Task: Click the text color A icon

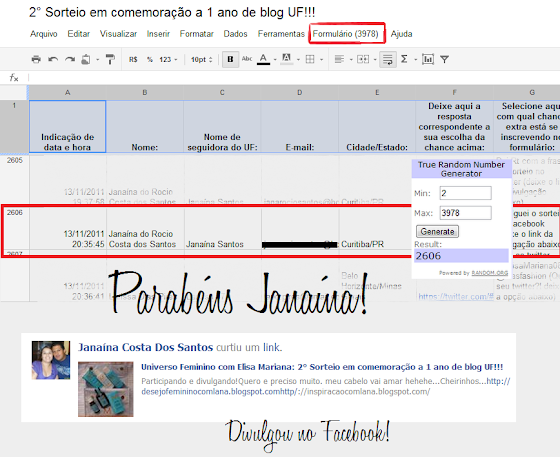Action: pyautogui.click(x=263, y=59)
